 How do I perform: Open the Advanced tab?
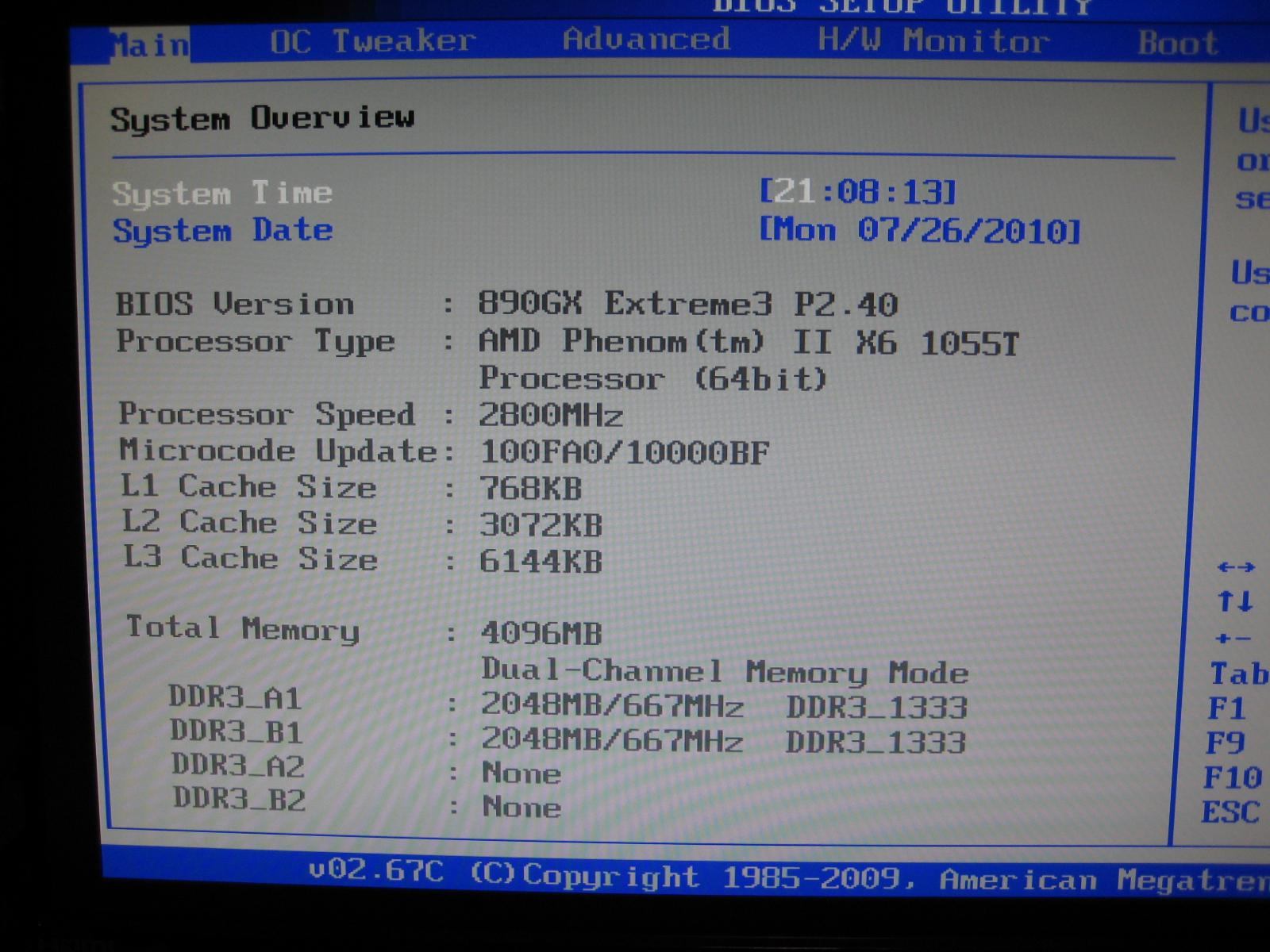[x=646, y=39]
